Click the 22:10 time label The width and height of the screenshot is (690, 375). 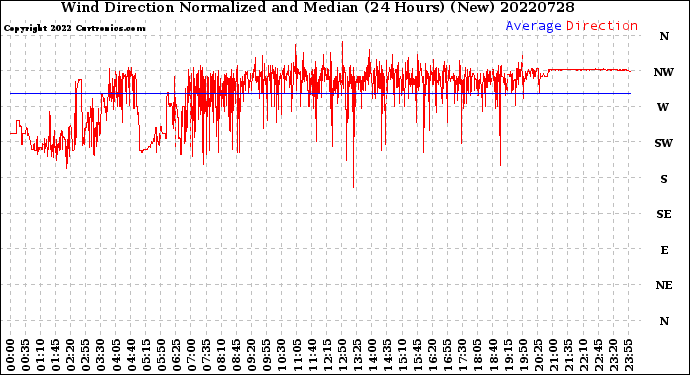point(583,355)
